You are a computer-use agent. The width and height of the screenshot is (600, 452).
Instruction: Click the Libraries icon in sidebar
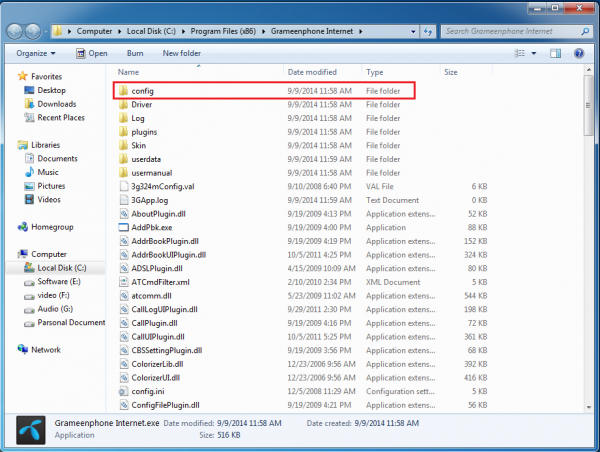(x=23, y=145)
